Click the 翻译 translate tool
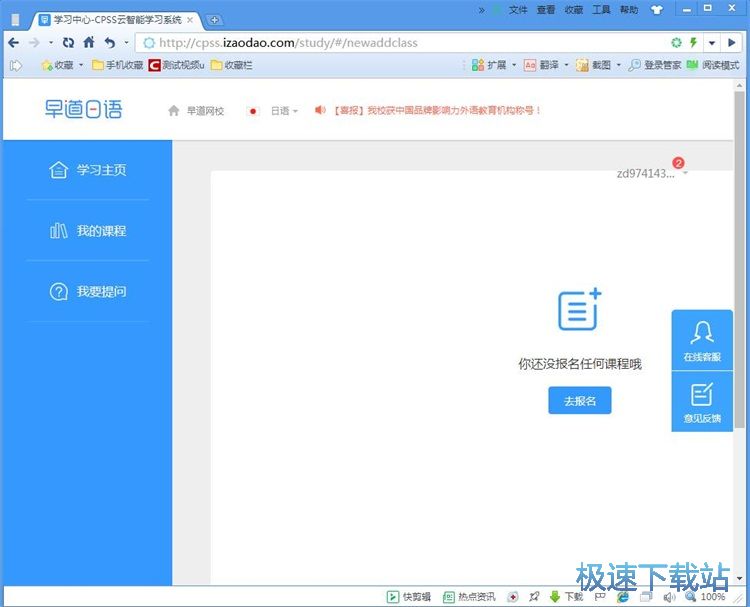This screenshot has height=607, width=750. click(541, 65)
